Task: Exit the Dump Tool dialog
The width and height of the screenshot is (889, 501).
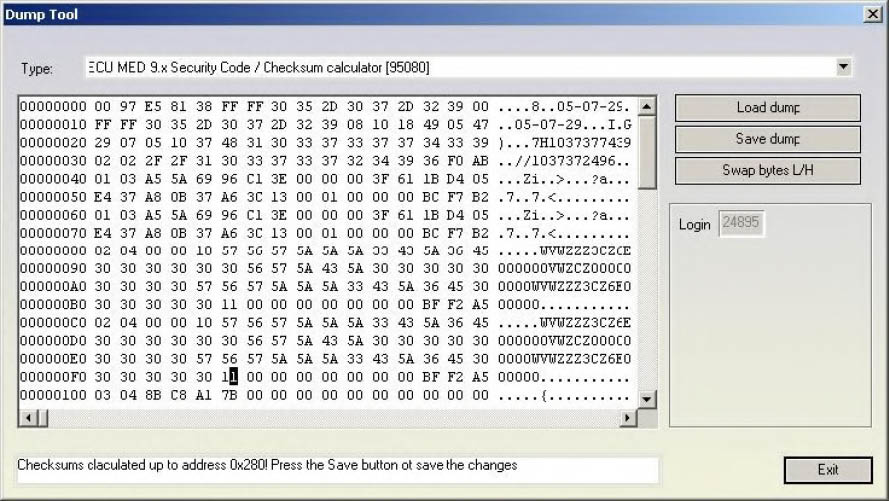Action: click(827, 469)
